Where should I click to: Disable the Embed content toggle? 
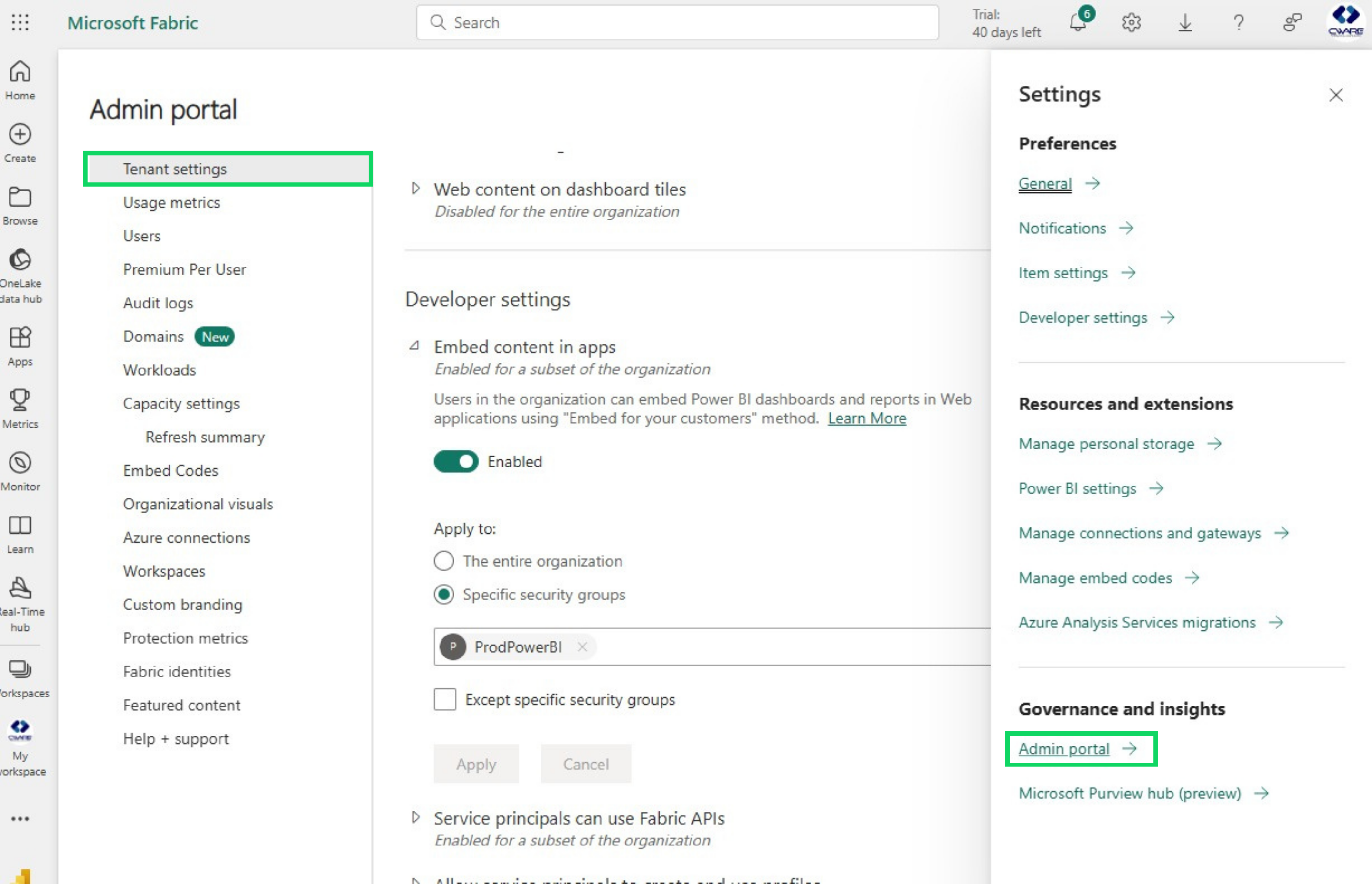tap(456, 461)
